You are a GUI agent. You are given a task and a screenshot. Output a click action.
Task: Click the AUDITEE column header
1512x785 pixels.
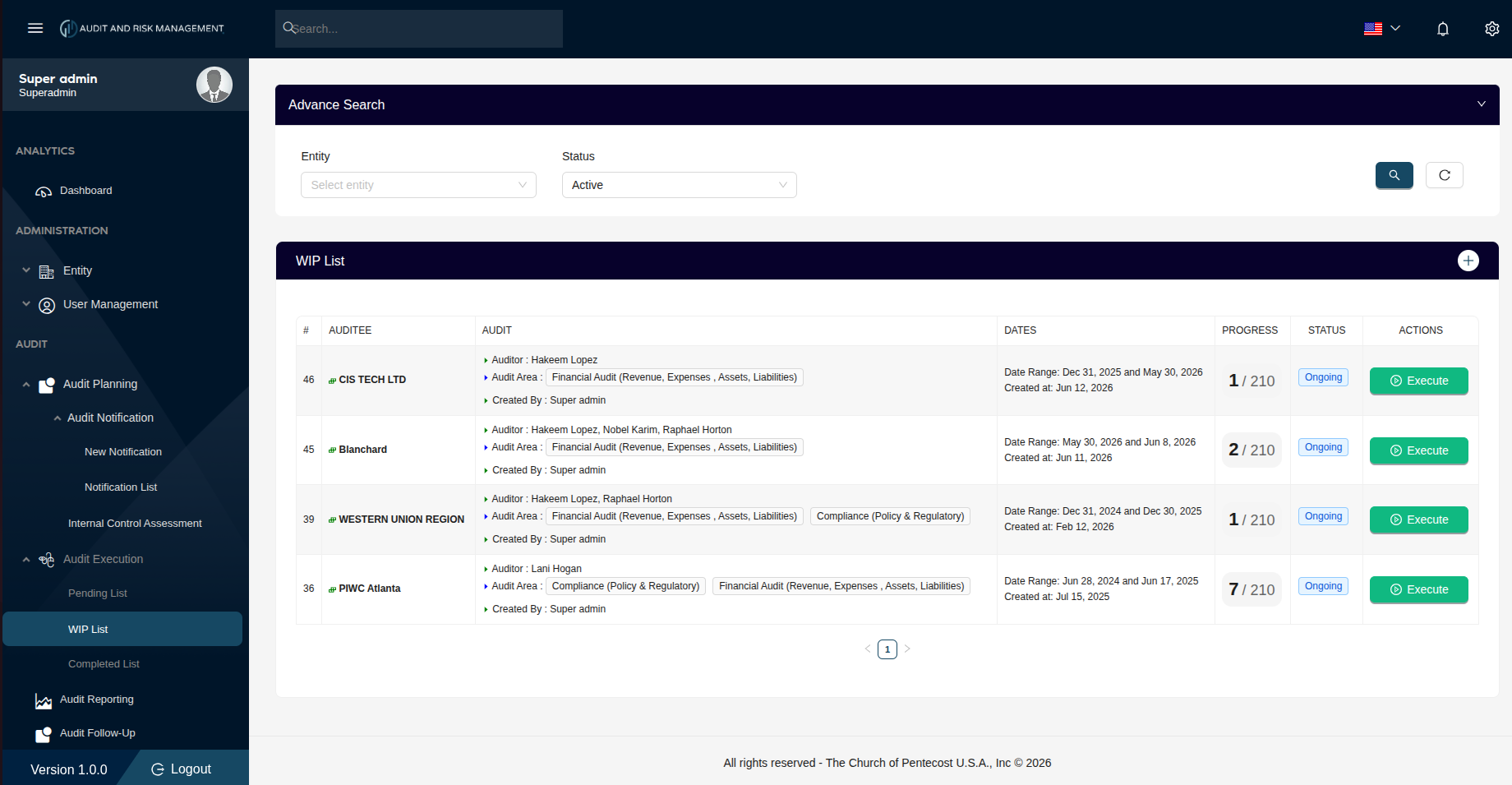coord(350,330)
